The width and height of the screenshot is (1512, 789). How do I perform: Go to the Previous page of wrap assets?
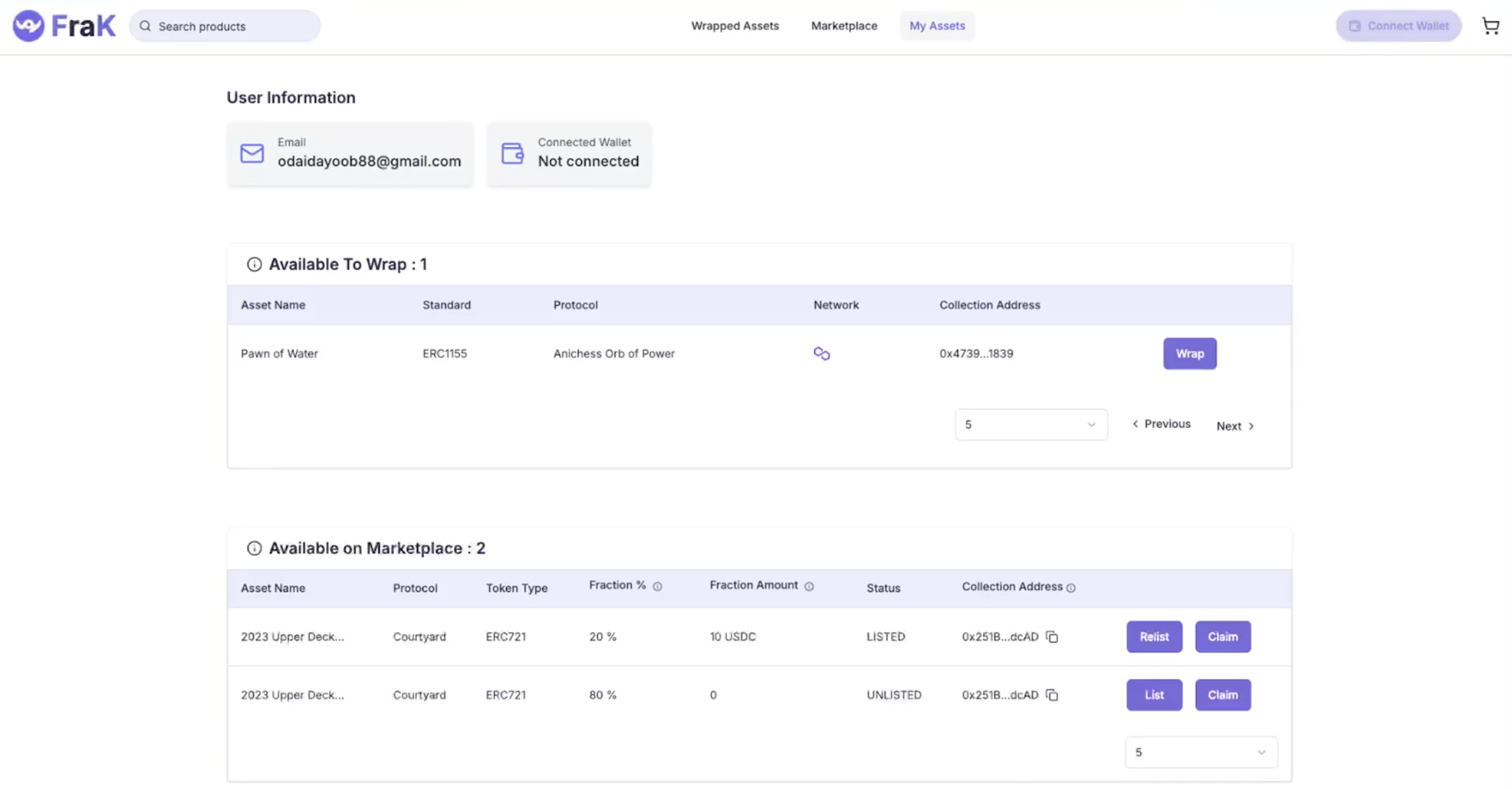point(1162,424)
